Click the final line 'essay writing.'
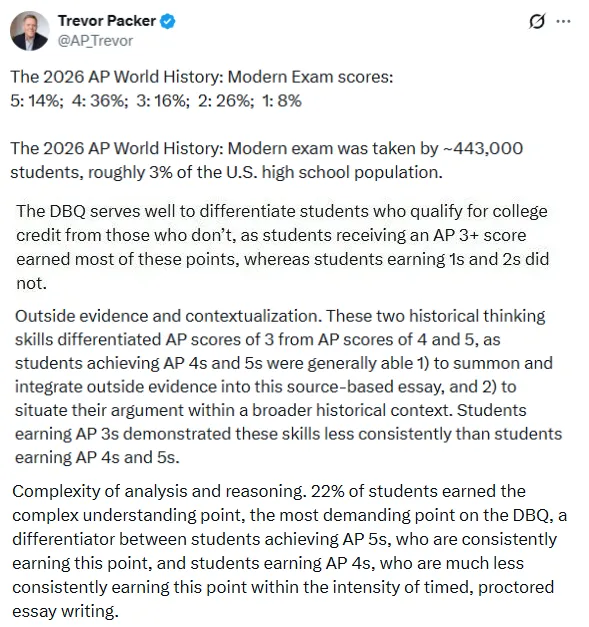The image size is (589, 627). tap(66, 611)
